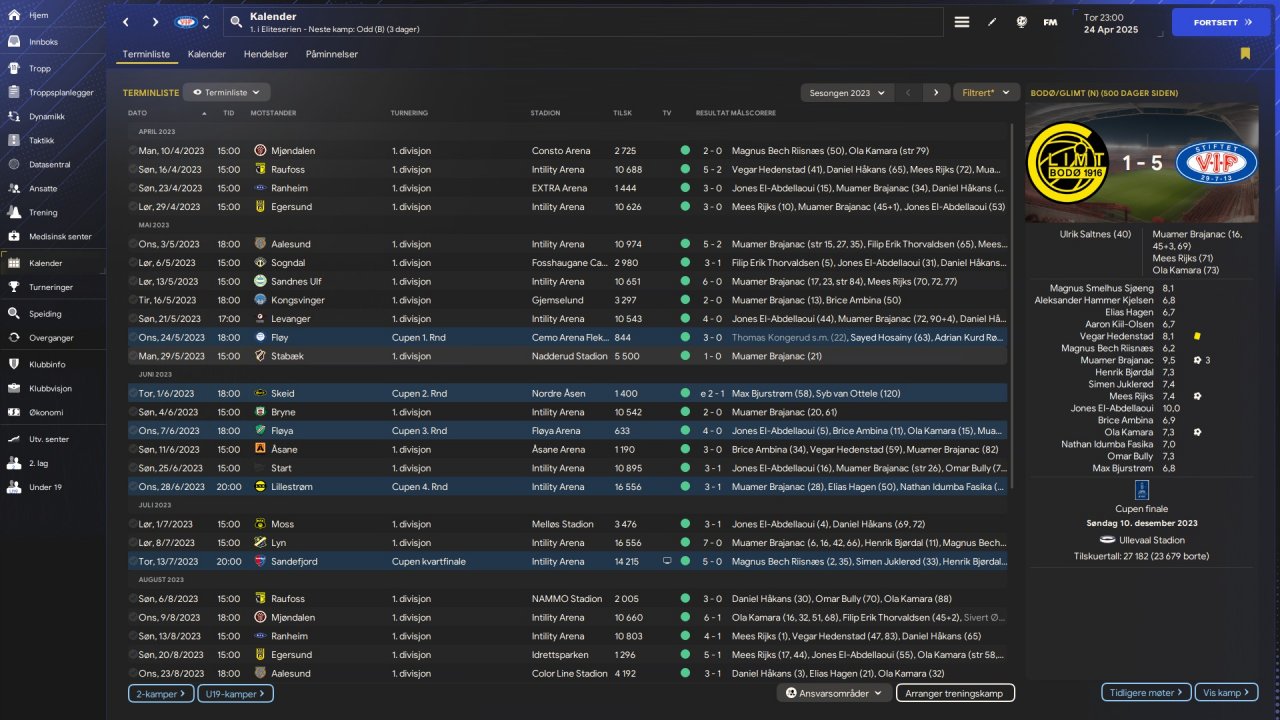Click the Innboks sidebar icon
Viewport: 1280px width, 720px height.
(x=14, y=43)
